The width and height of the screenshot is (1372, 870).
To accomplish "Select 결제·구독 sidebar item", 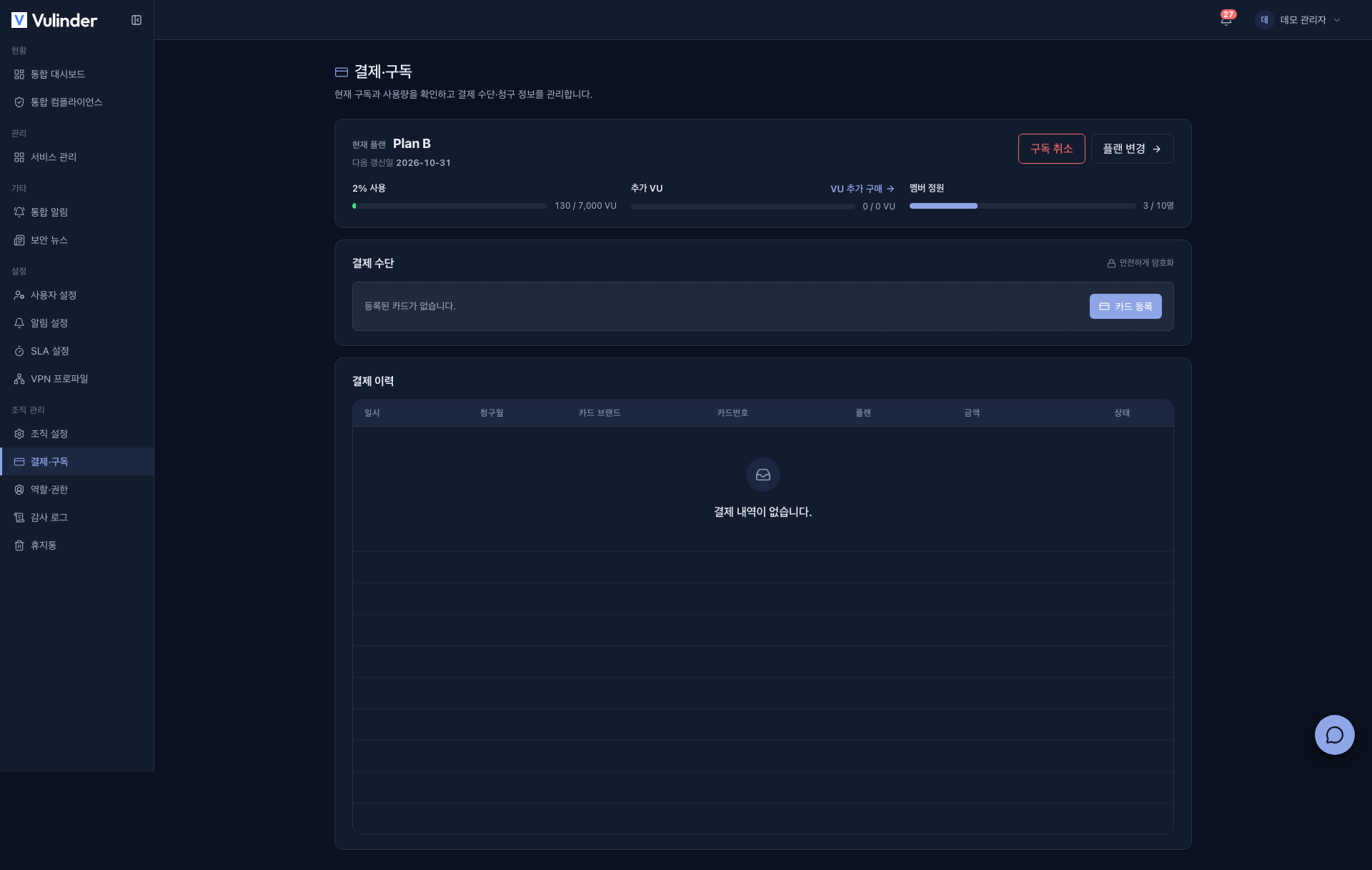I will point(77,462).
